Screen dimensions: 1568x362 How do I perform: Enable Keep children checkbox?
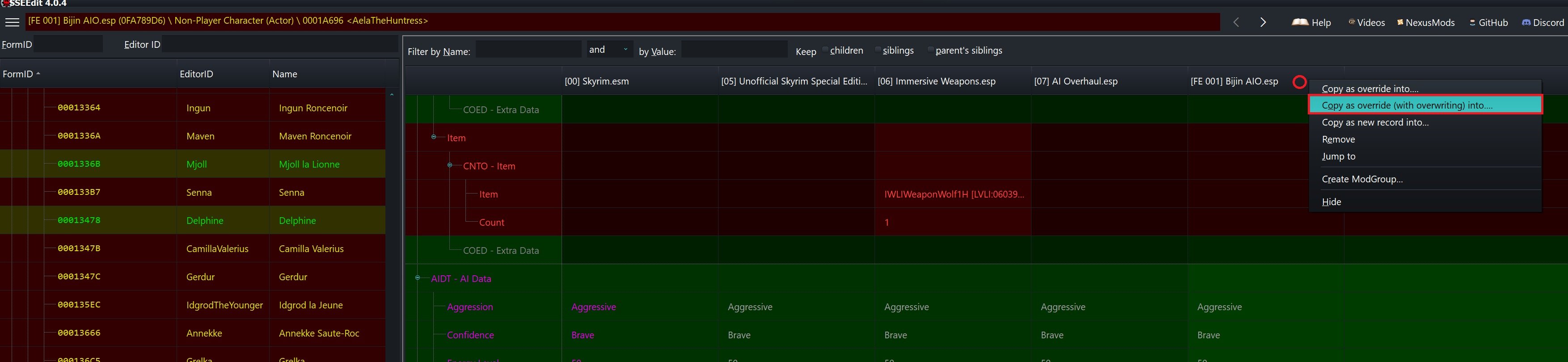click(x=825, y=50)
